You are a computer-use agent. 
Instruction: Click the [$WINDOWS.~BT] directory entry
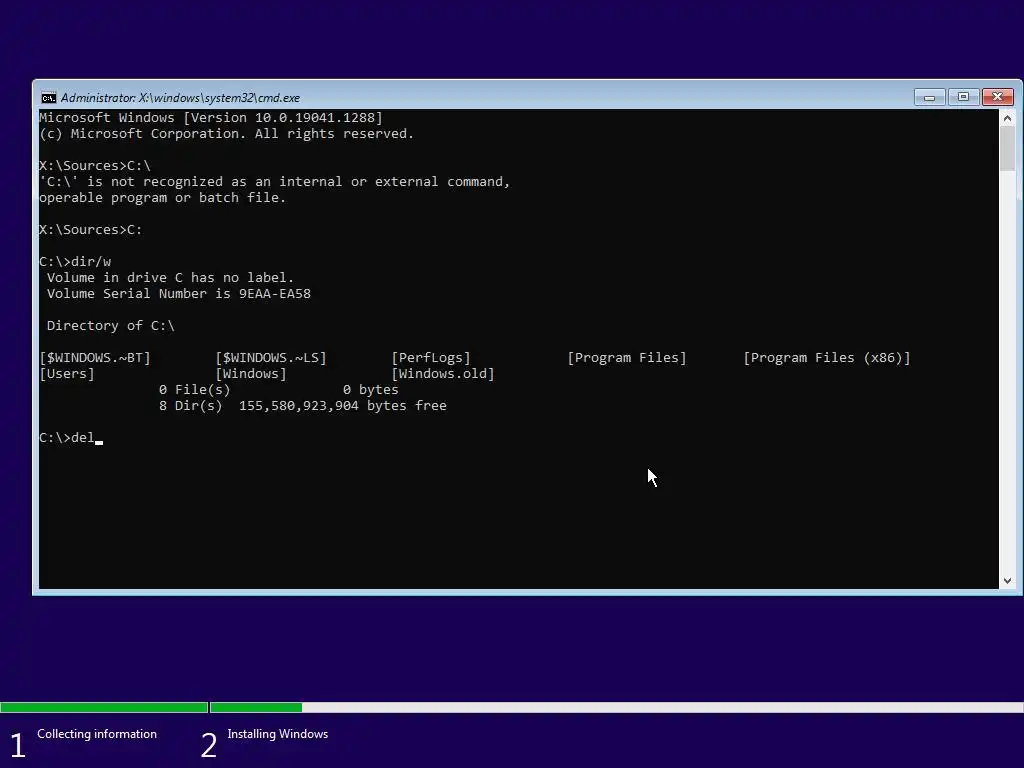(x=95, y=357)
